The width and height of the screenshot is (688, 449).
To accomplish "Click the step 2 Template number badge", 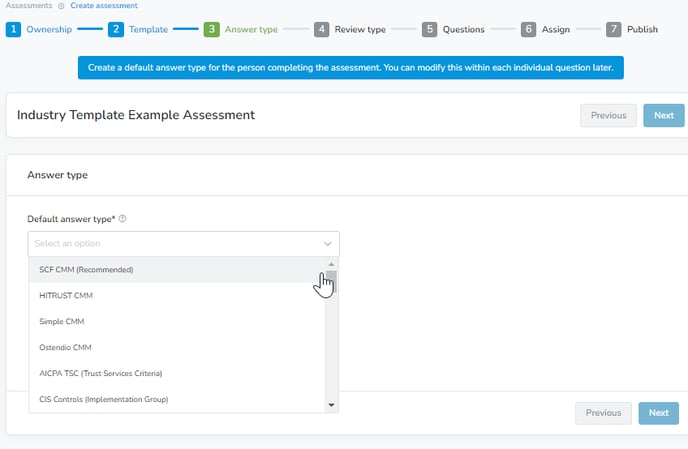I will coord(116,29).
